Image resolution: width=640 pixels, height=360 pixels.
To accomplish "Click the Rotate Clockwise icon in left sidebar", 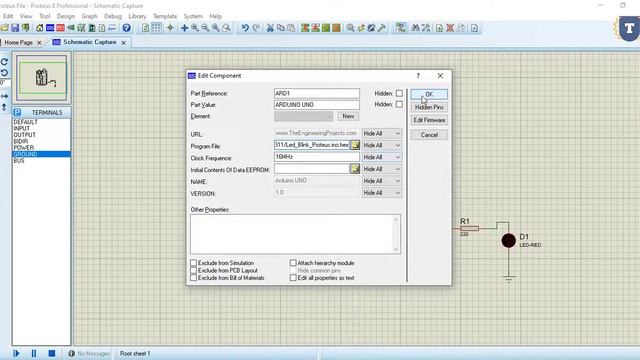I will (x=4, y=62).
